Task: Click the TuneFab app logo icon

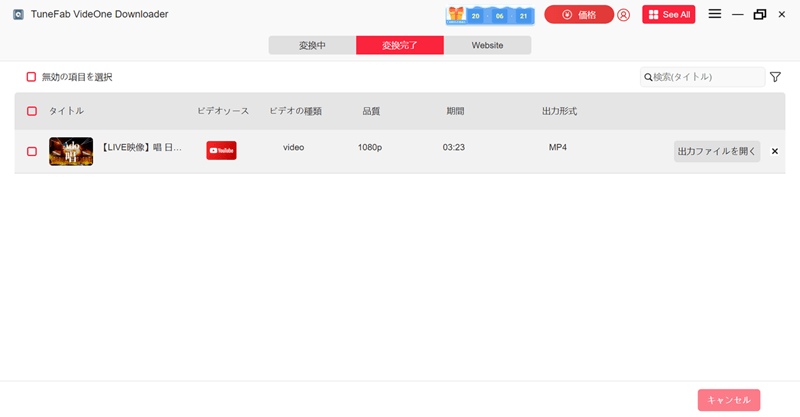Action: 18,14
